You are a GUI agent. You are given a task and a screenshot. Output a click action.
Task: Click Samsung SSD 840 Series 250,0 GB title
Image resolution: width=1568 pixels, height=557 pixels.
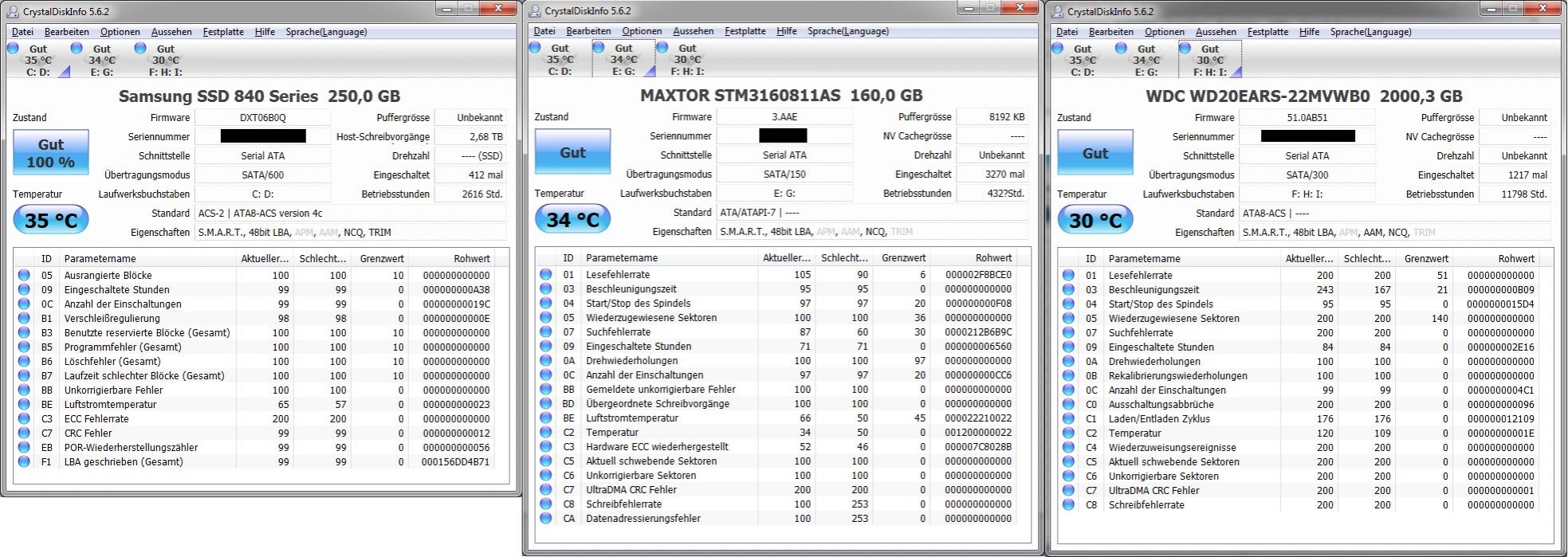coord(259,96)
